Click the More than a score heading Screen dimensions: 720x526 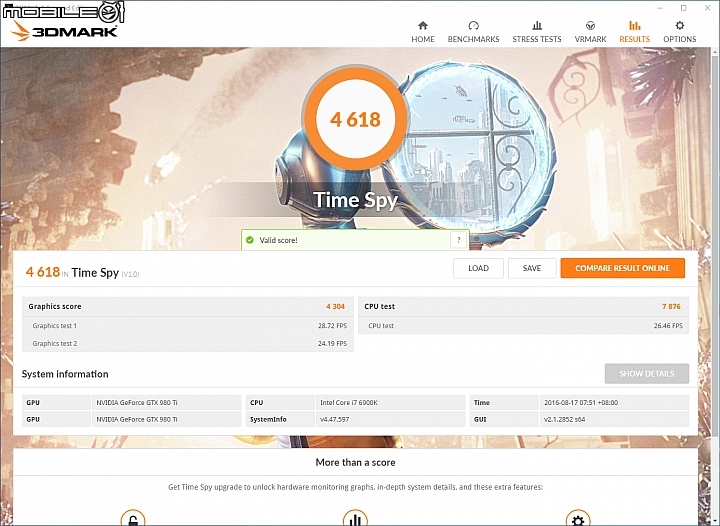click(x=355, y=462)
